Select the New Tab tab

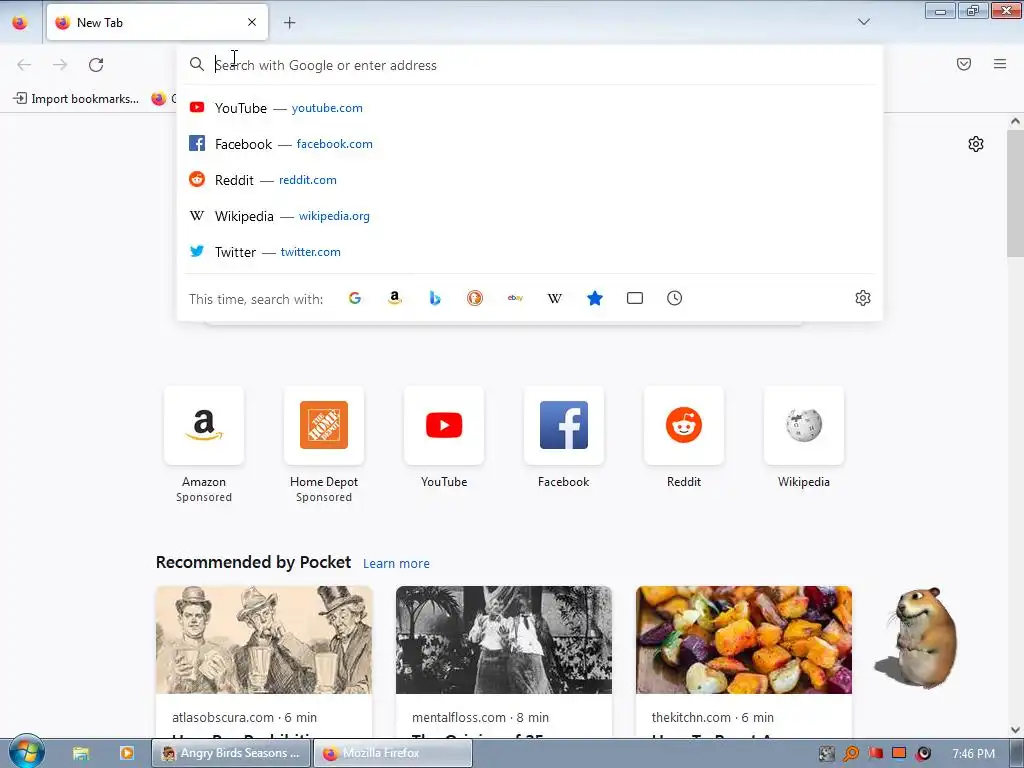[x=157, y=22]
